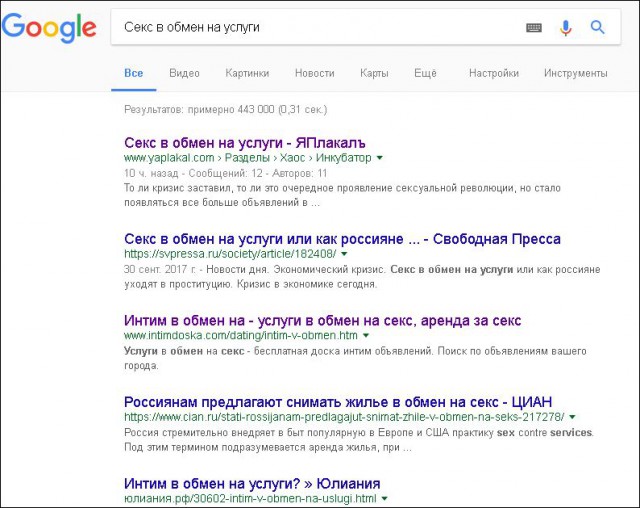
Task: Open the ЦИАН result title link
Action: point(338,402)
